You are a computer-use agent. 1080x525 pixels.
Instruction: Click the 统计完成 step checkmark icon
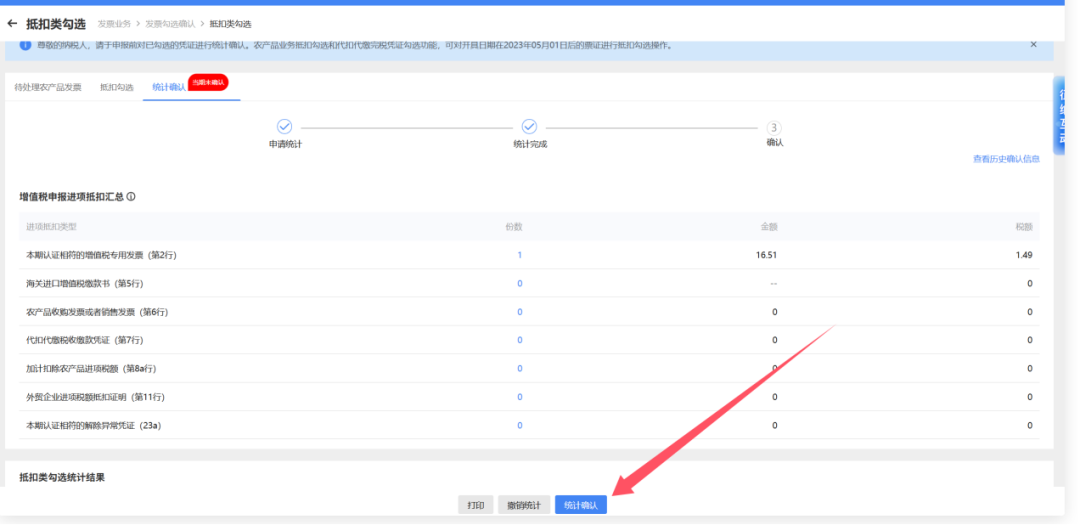tap(529, 127)
